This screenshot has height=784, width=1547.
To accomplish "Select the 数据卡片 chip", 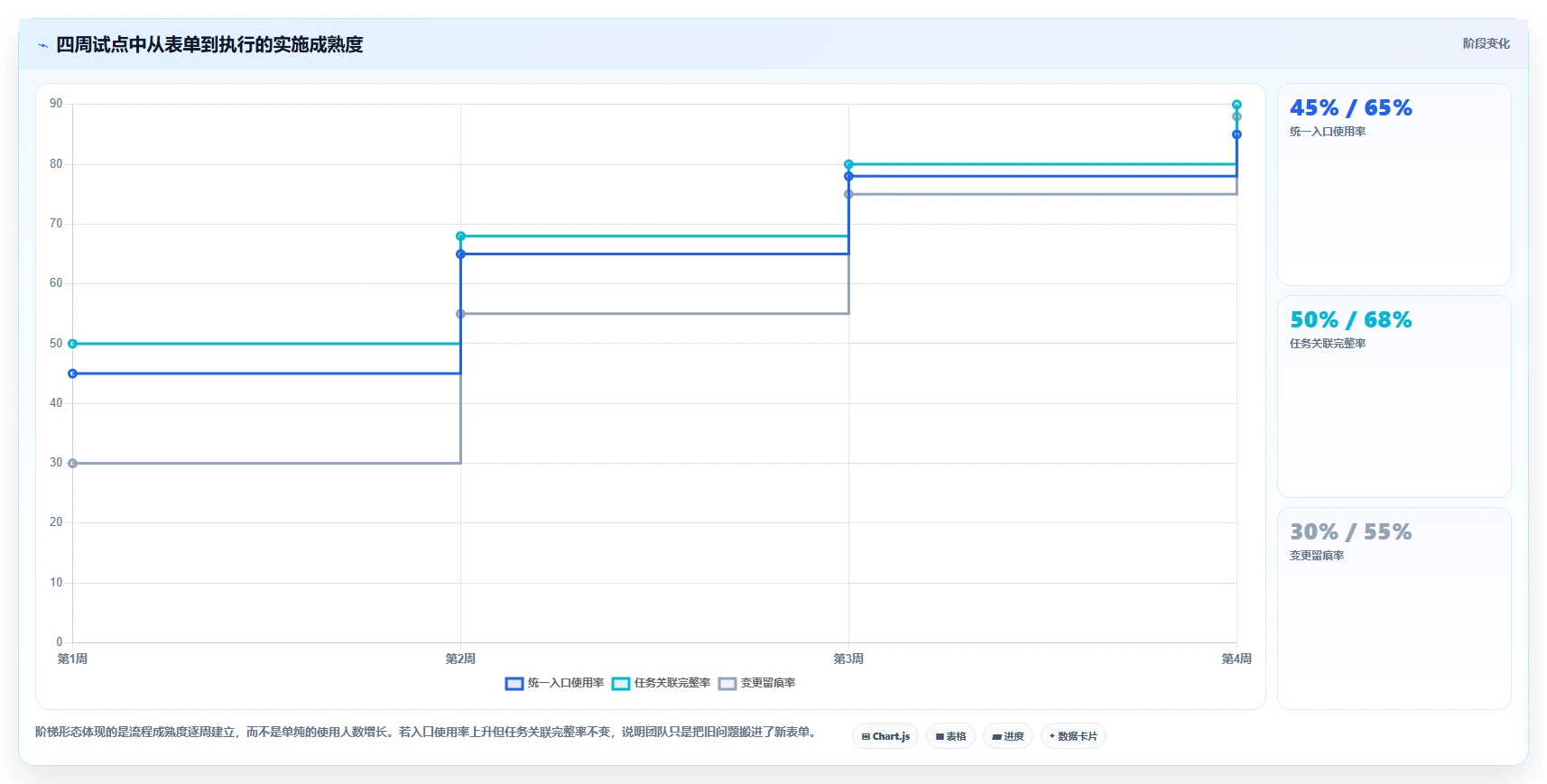I will click(x=1073, y=736).
